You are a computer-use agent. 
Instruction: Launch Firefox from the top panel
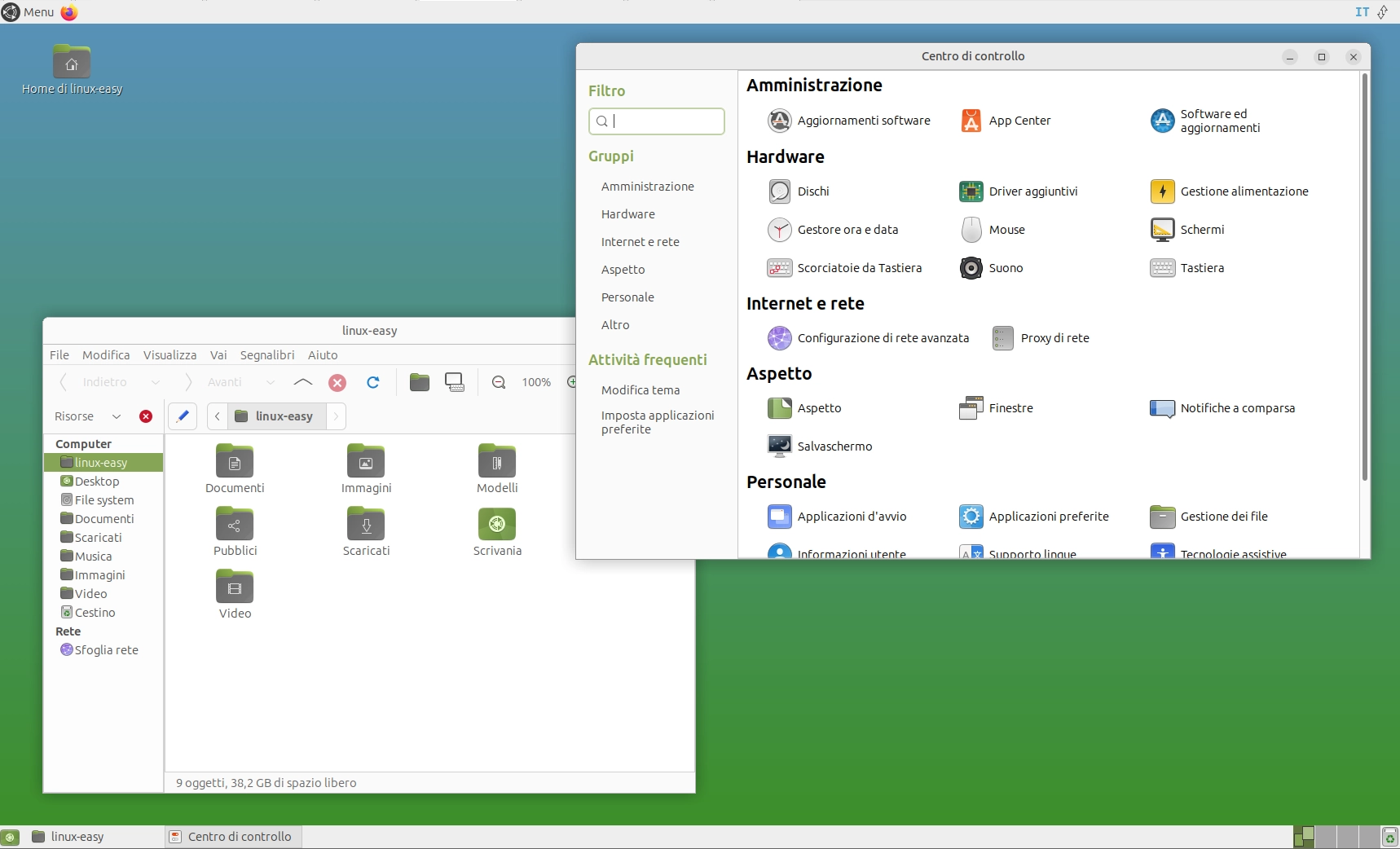click(x=68, y=12)
